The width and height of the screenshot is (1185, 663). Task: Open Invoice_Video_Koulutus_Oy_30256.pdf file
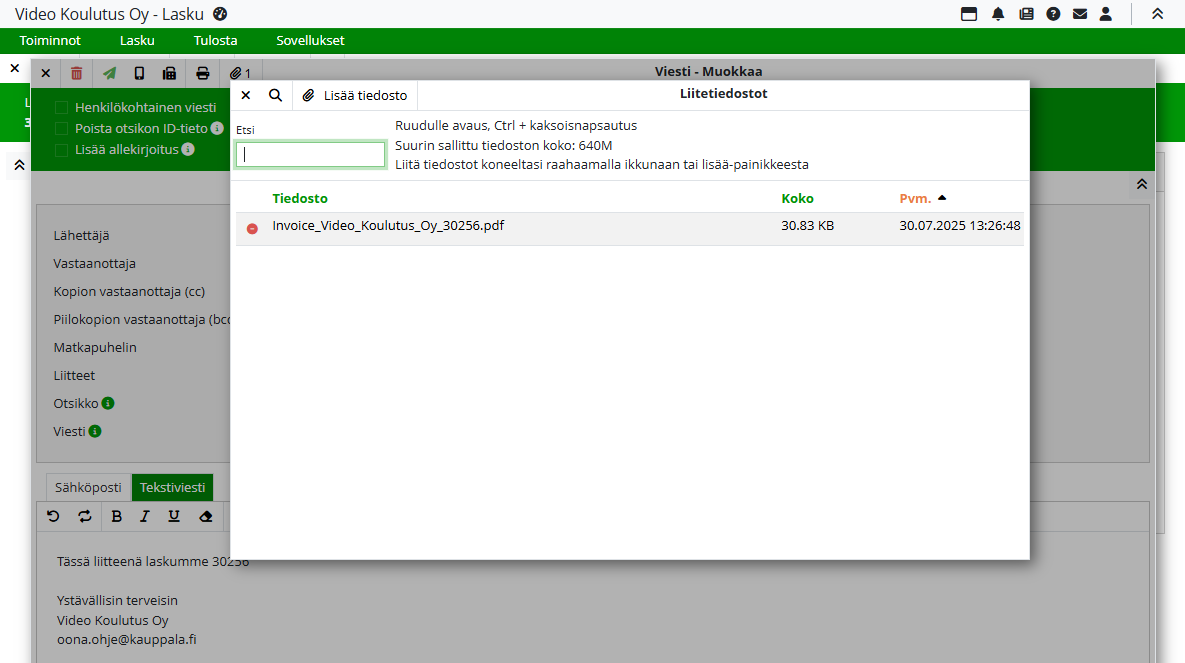[x=388, y=226]
